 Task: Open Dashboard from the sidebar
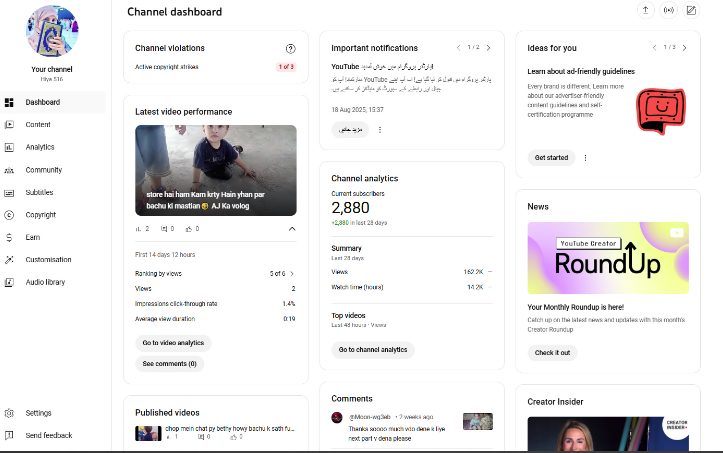click(53, 102)
